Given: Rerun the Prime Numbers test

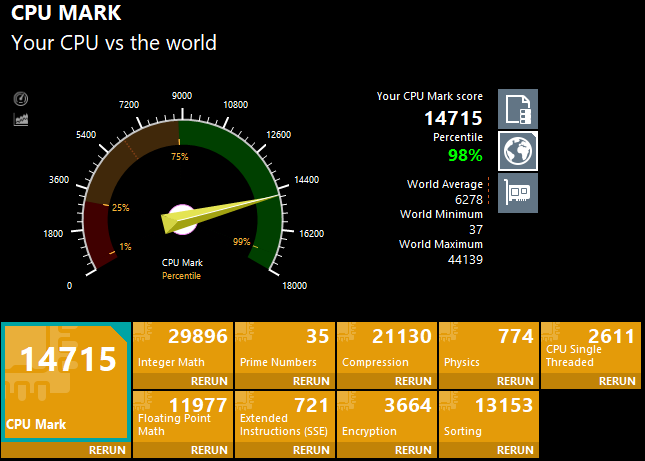Looking at the screenshot, I should (x=311, y=381).
